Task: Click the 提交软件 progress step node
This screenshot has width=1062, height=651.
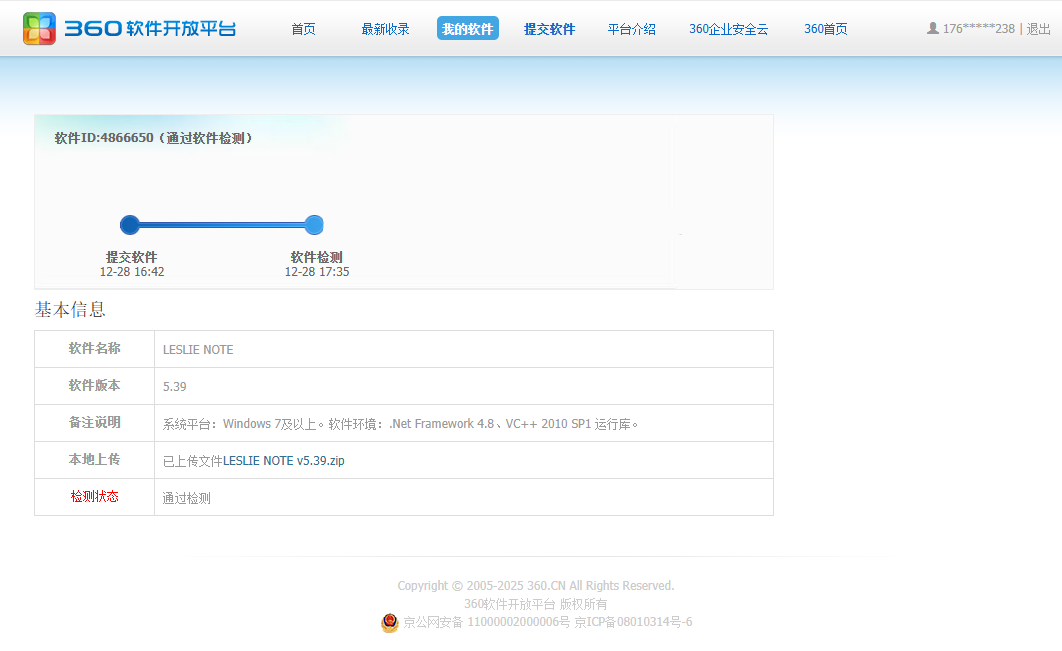Action: click(x=130, y=225)
